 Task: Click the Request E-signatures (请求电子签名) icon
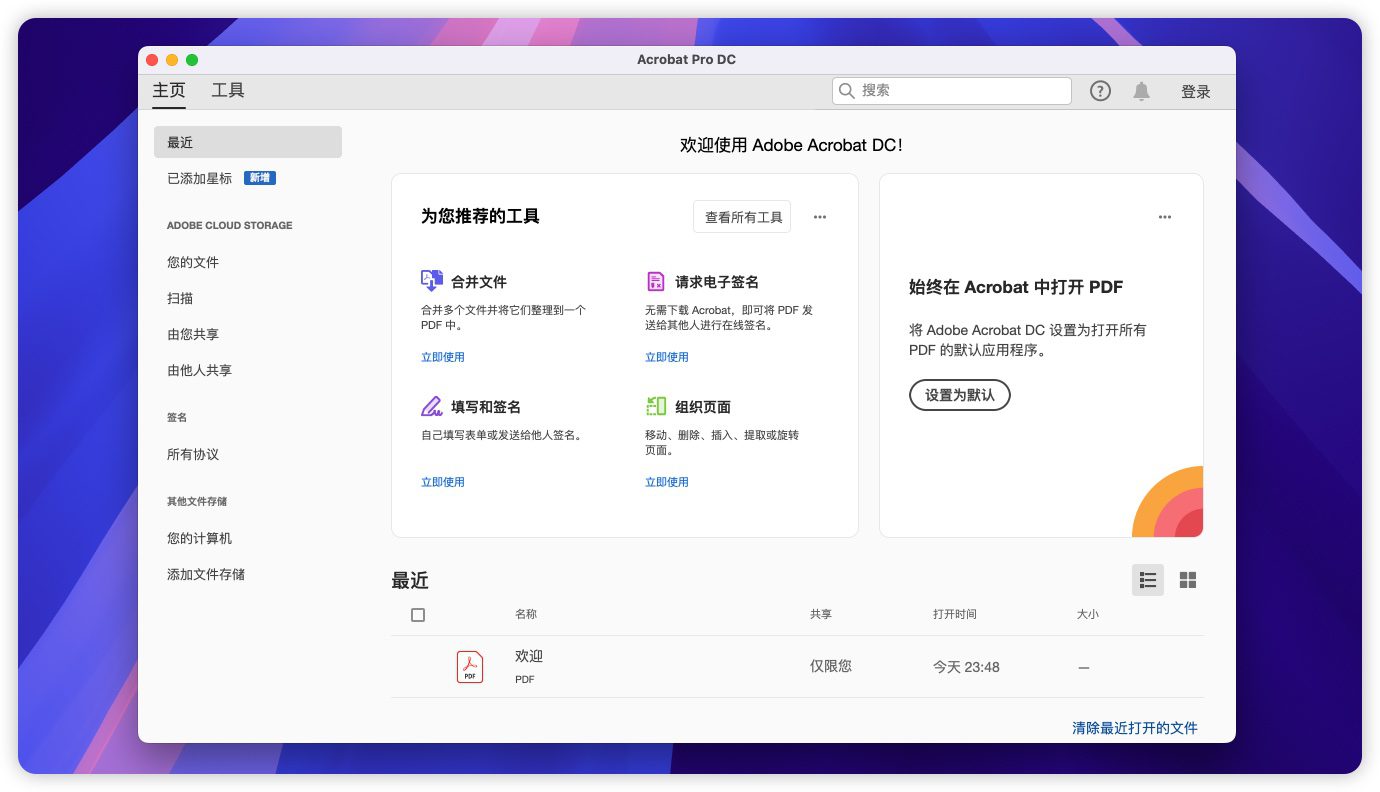point(656,281)
